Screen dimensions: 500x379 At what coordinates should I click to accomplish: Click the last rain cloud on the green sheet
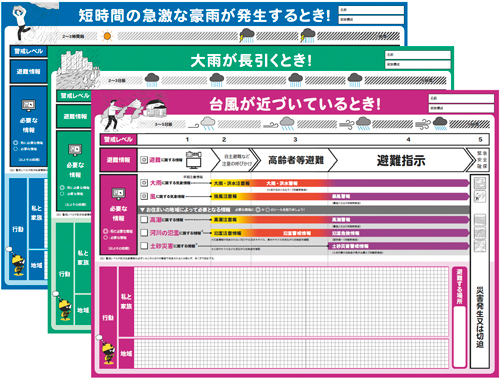[354, 80]
